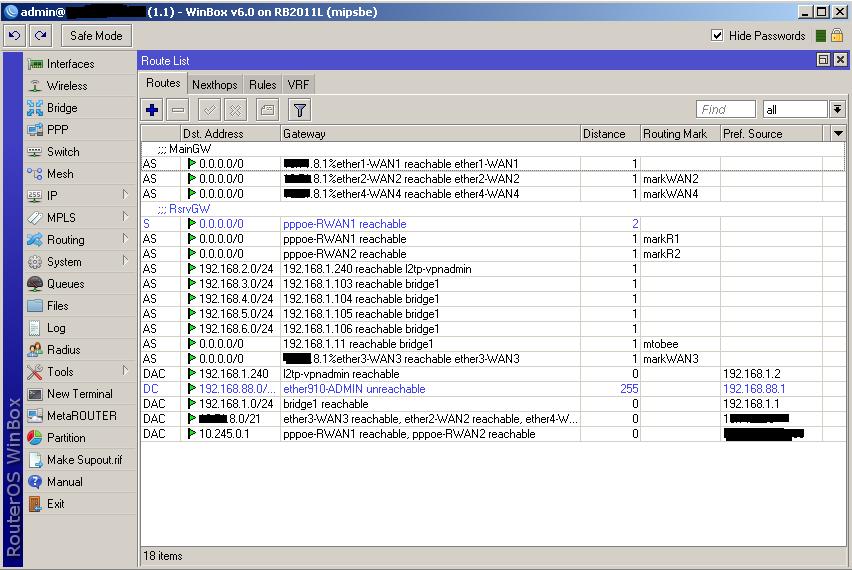Open the 'all' filter dropdown
This screenshot has height=570, width=852.
click(x=837, y=110)
